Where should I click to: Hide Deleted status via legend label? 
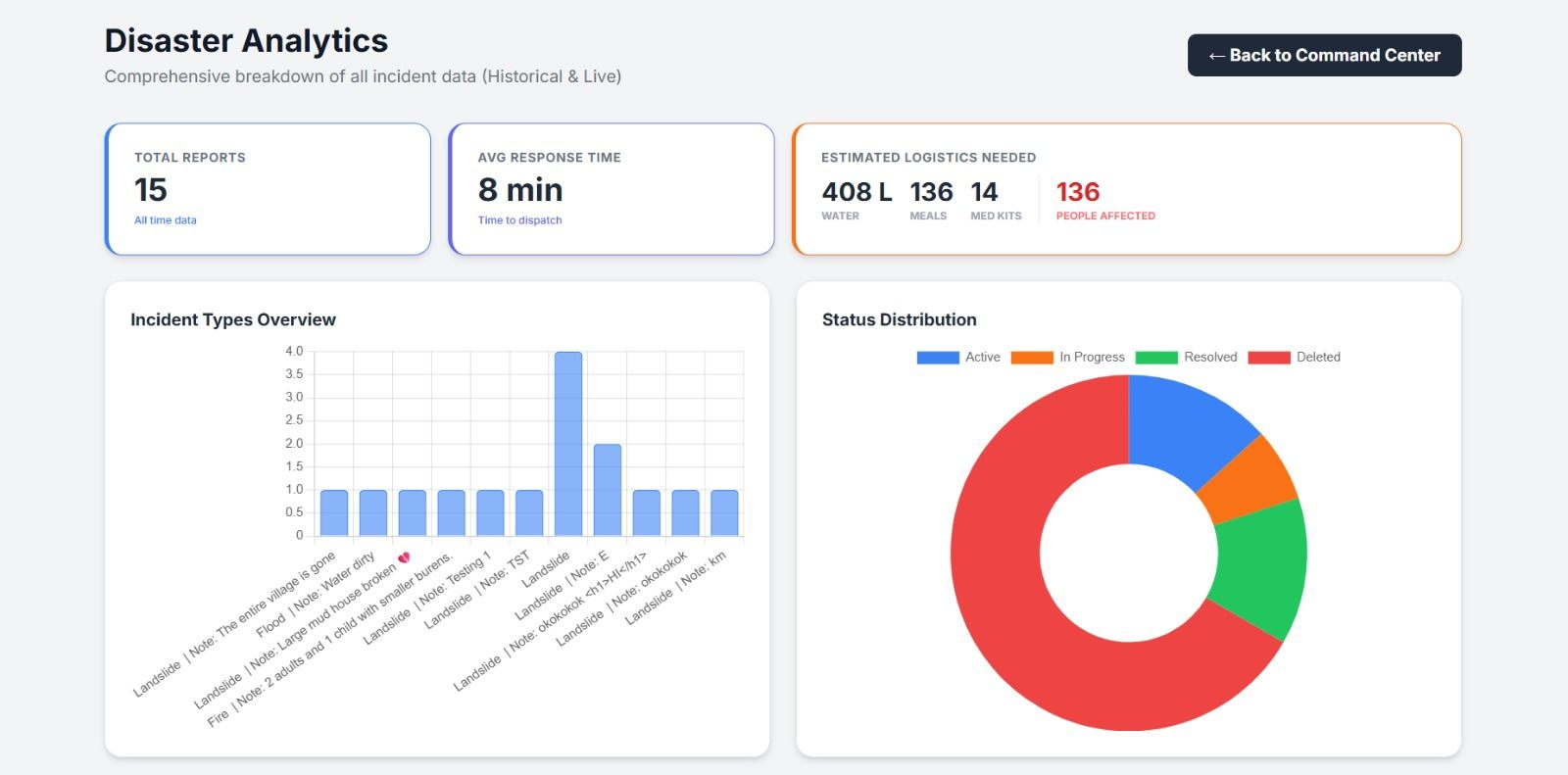1318,358
